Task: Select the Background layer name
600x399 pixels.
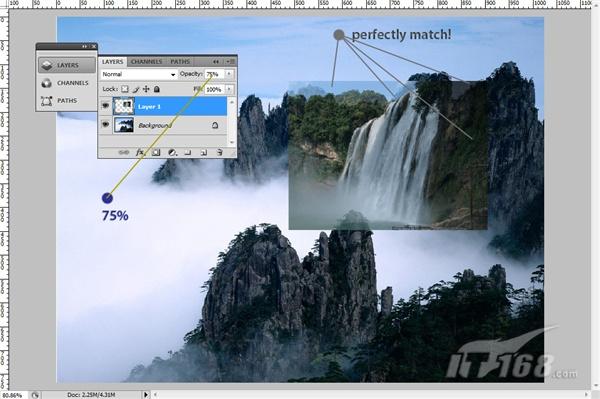Action: 155,125
